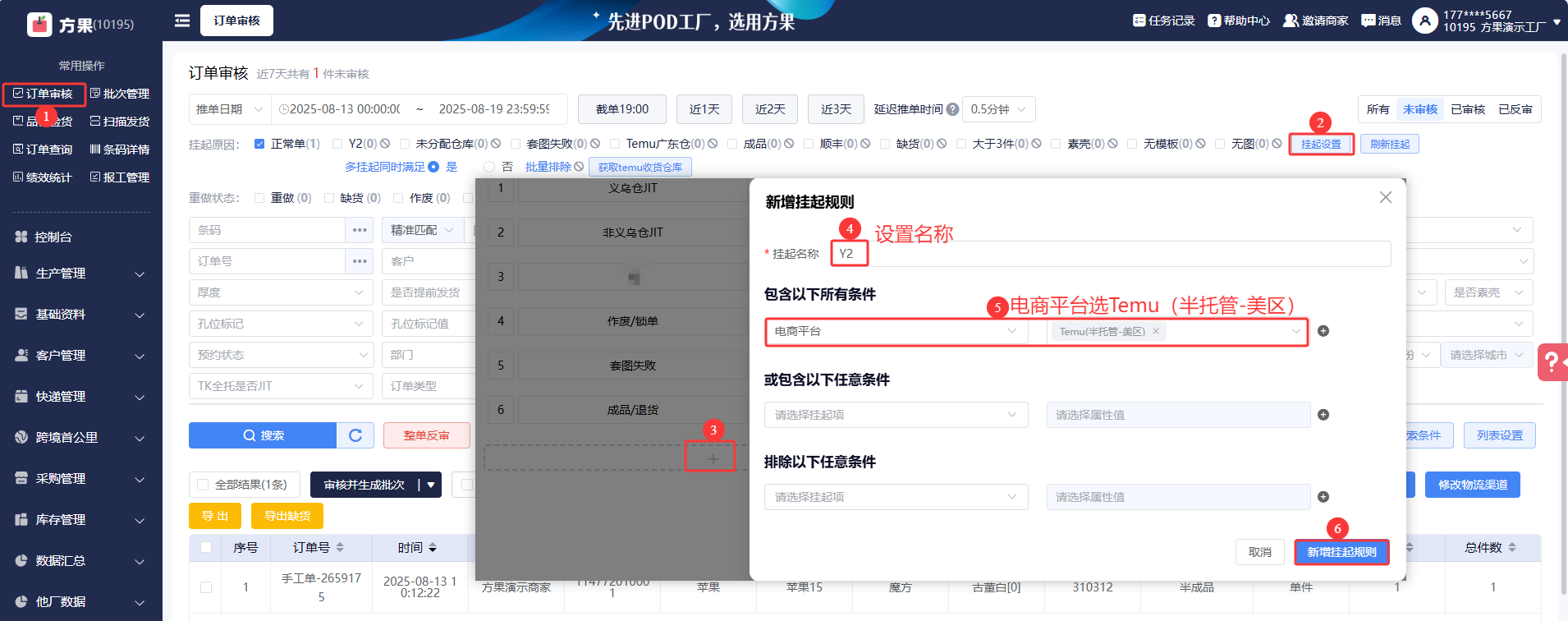
Task: Open the 孔位标记 dropdown
Action: click(x=281, y=324)
